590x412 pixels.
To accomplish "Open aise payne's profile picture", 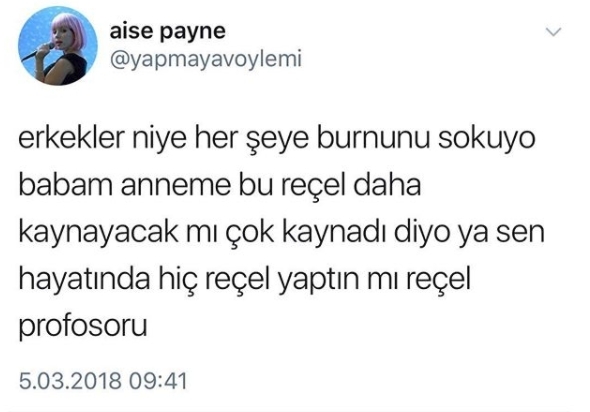I will pyautogui.click(x=58, y=46).
